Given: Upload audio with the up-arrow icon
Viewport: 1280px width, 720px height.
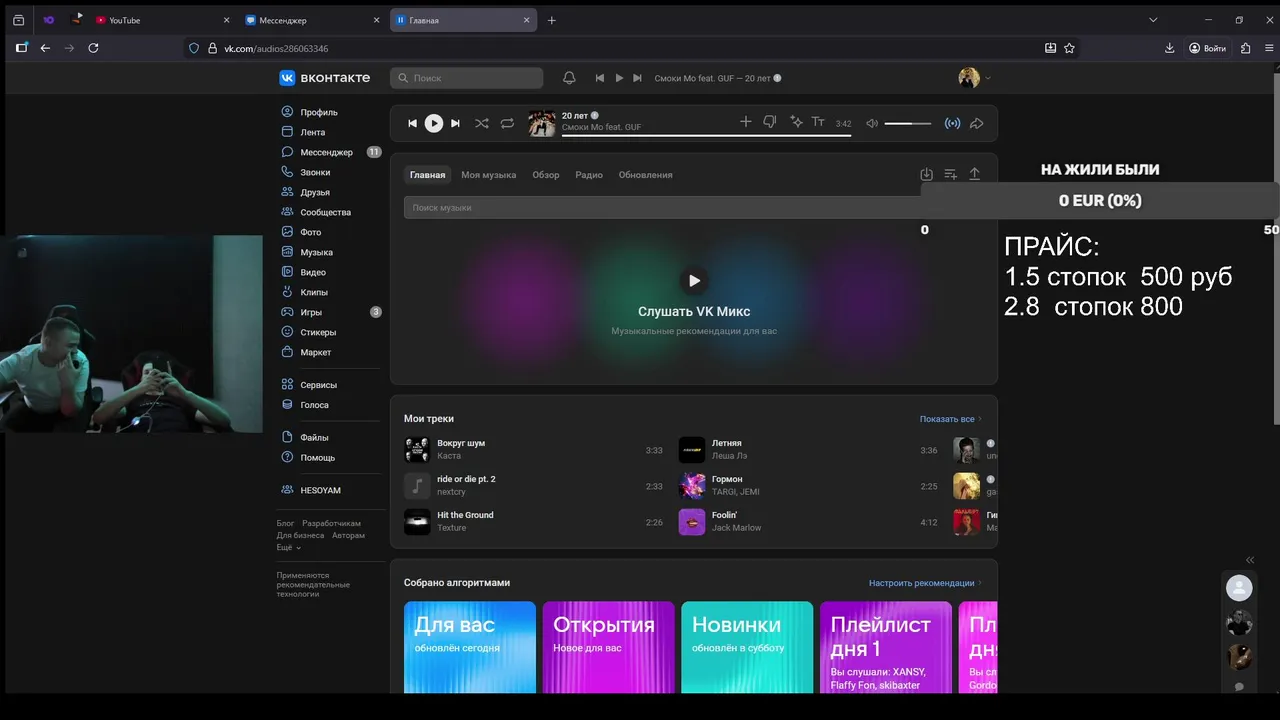Looking at the screenshot, I should click(x=975, y=174).
